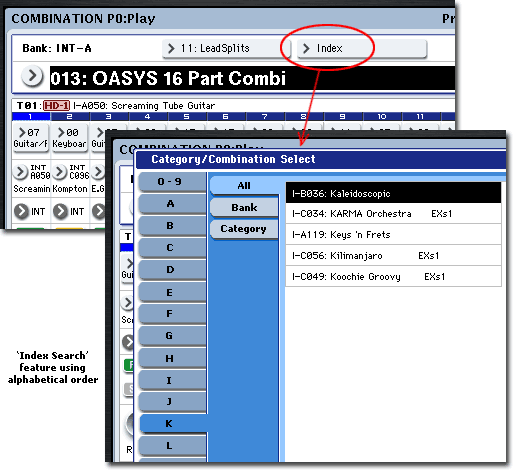Choose the H index tab
This screenshot has width=515, height=473.
point(172,358)
